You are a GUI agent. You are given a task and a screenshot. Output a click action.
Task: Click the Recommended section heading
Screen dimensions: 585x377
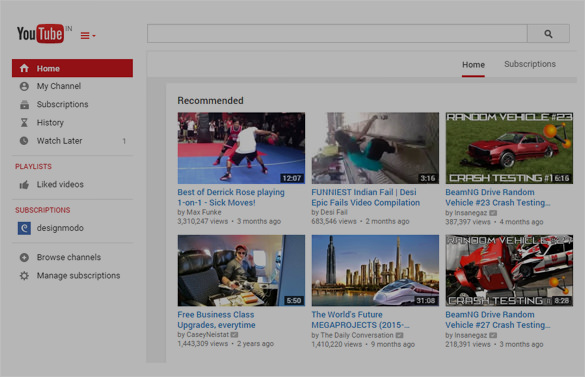(x=210, y=100)
